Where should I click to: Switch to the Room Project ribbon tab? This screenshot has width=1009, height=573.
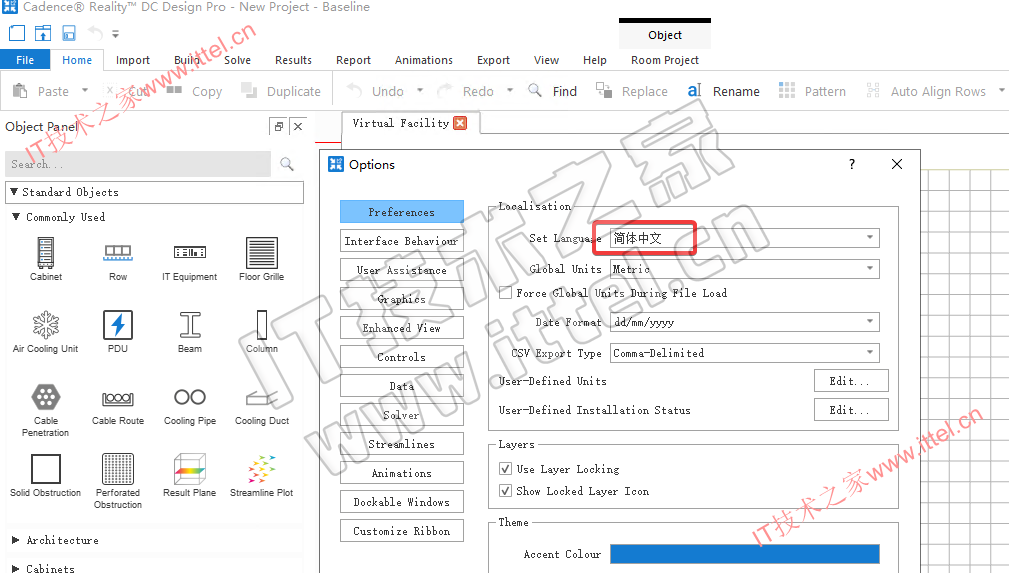pyautogui.click(x=665, y=60)
